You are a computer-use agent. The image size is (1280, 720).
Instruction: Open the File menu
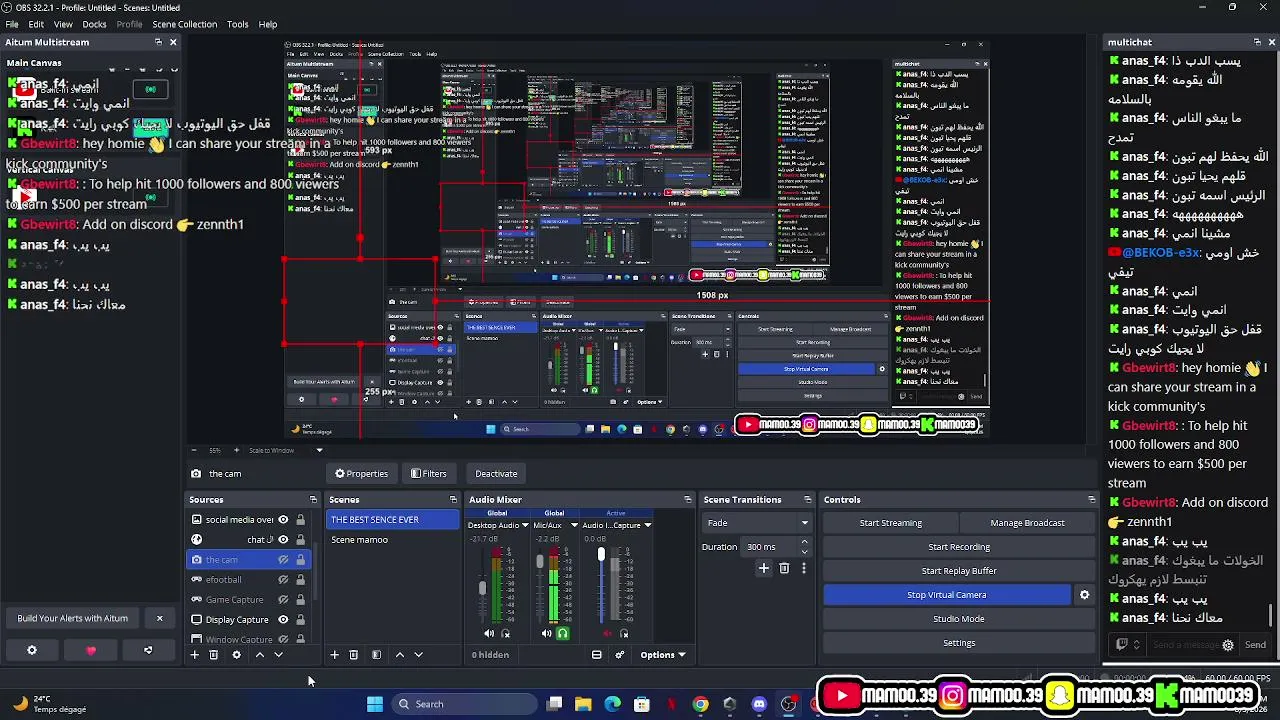[12, 24]
